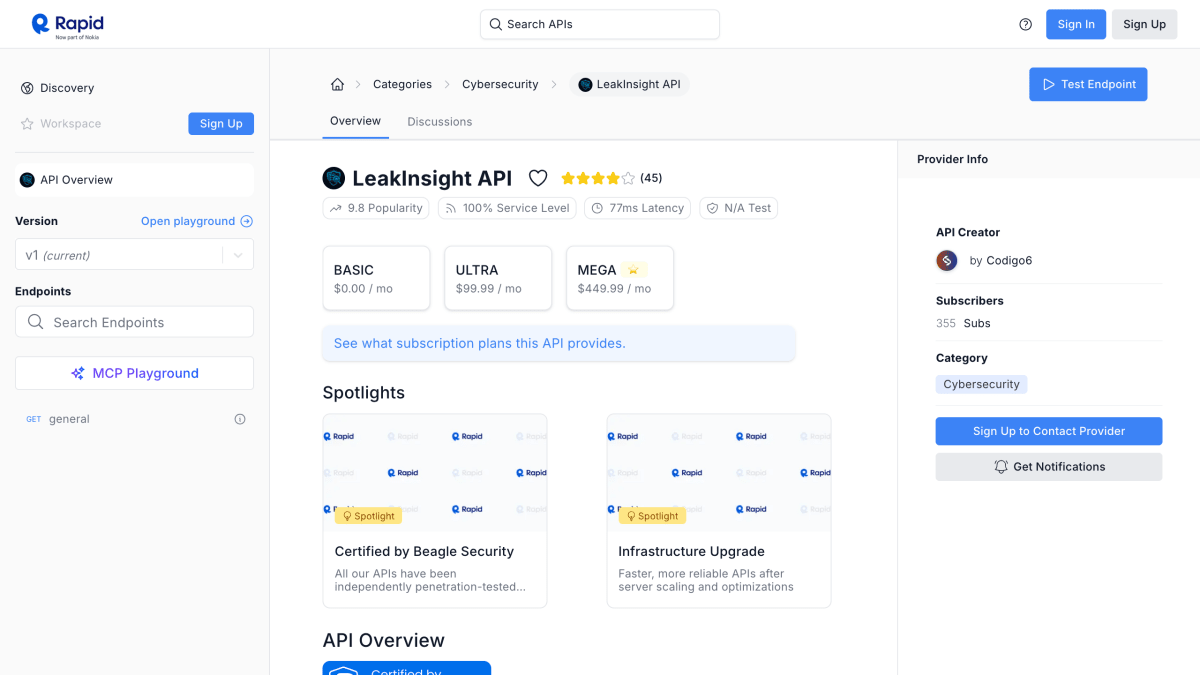Click Sign Up to Contact Provider
Viewport: 1200px width, 675px height.
pyautogui.click(x=1049, y=431)
